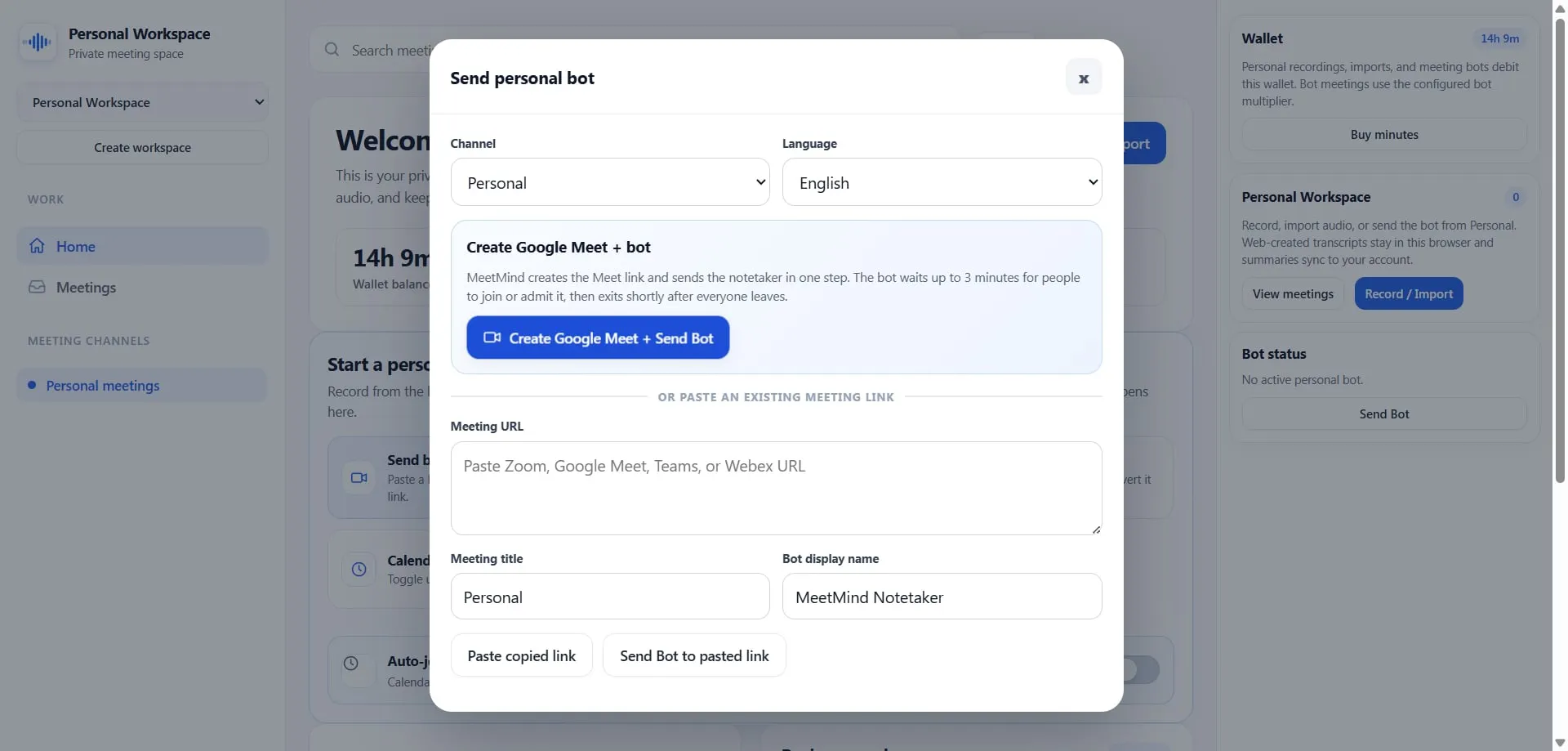Screen dimensions: 1568x751
Task: Click the Record / Import button
Action: (1409, 294)
